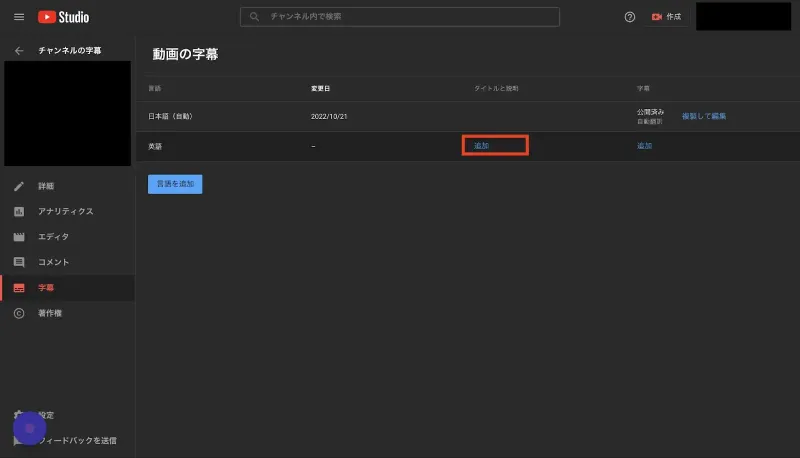Click the 複製して編集 link
This screenshot has width=800, height=458.
704,116
